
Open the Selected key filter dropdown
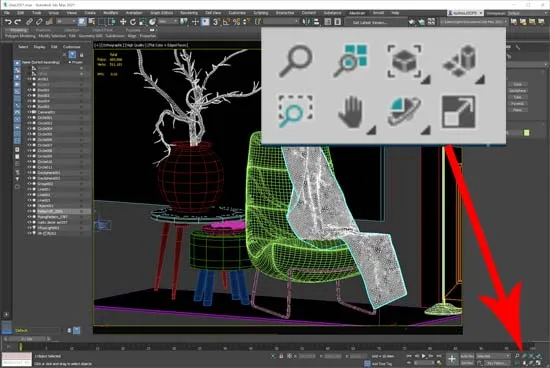click(494, 356)
